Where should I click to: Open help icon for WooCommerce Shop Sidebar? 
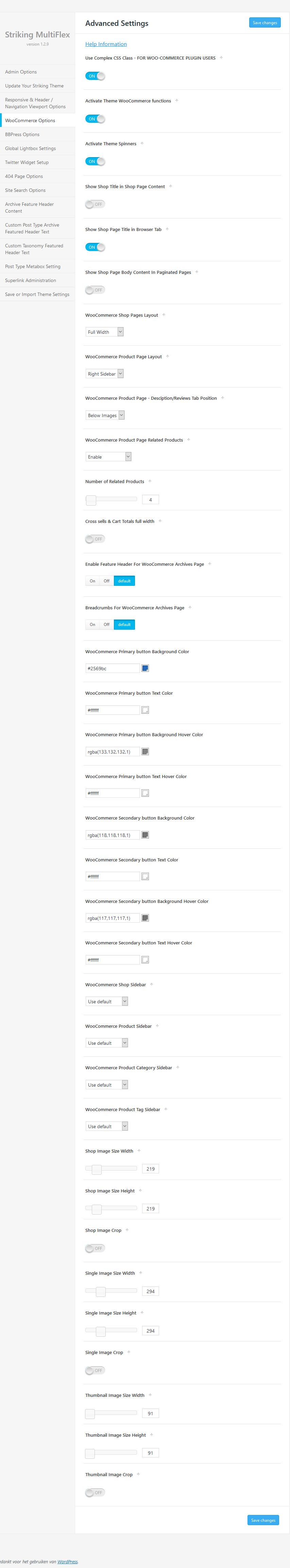[151, 984]
